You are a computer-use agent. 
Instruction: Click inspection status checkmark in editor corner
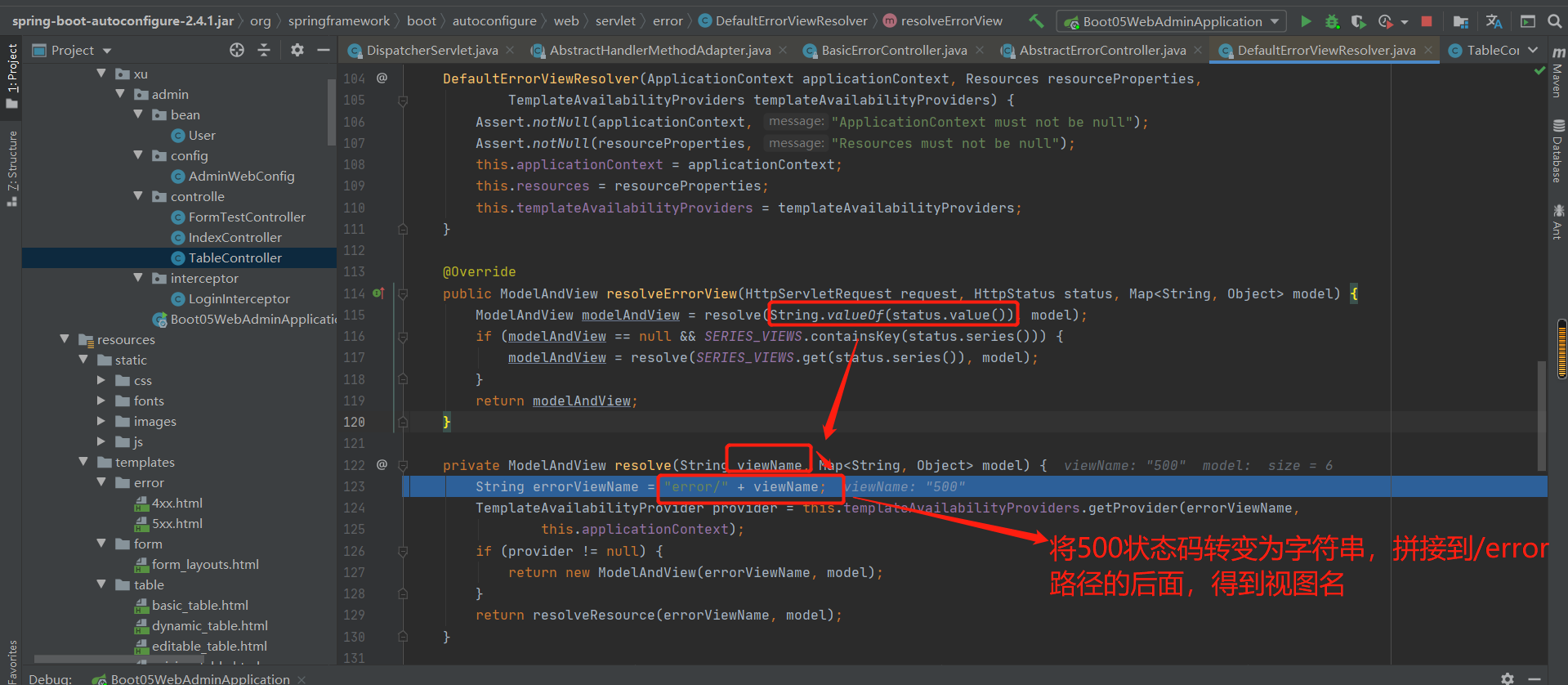(1539, 71)
